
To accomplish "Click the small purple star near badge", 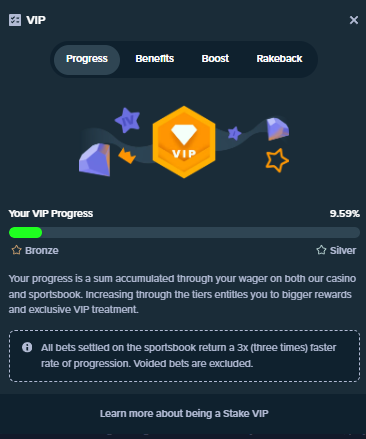I will click(x=235, y=133).
